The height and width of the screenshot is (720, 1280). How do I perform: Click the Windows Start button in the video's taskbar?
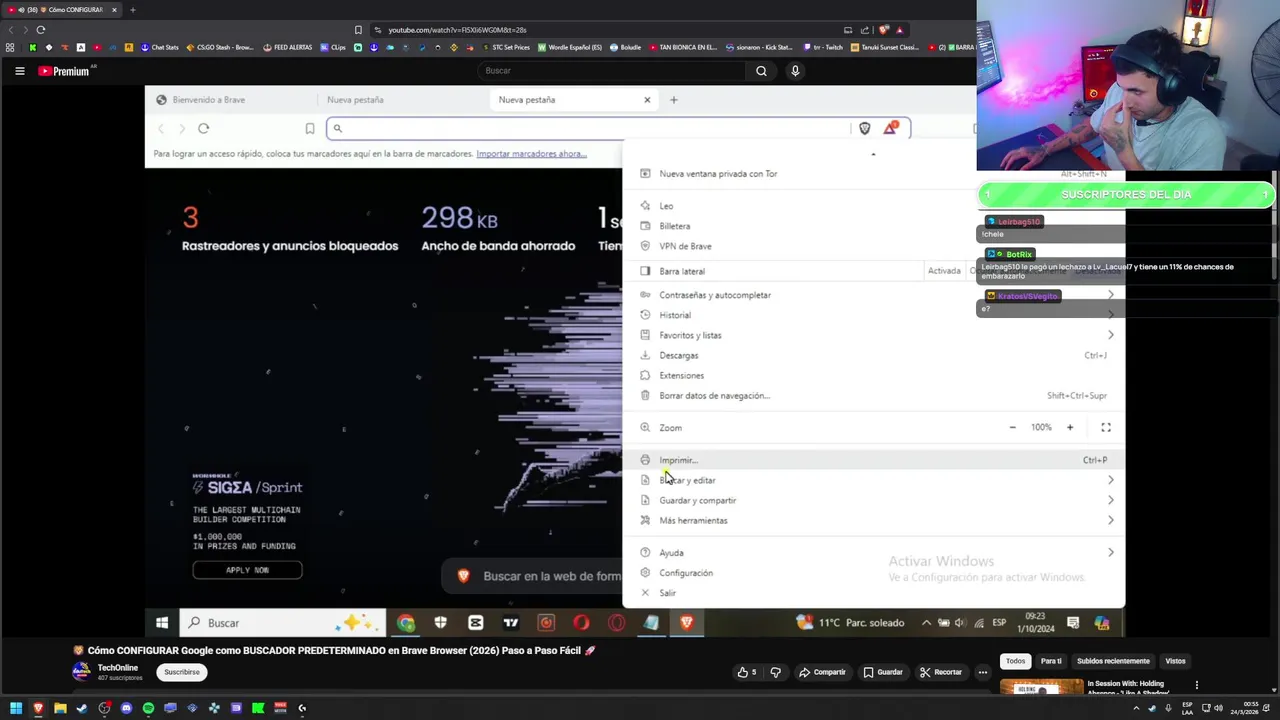(x=162, y=623)
